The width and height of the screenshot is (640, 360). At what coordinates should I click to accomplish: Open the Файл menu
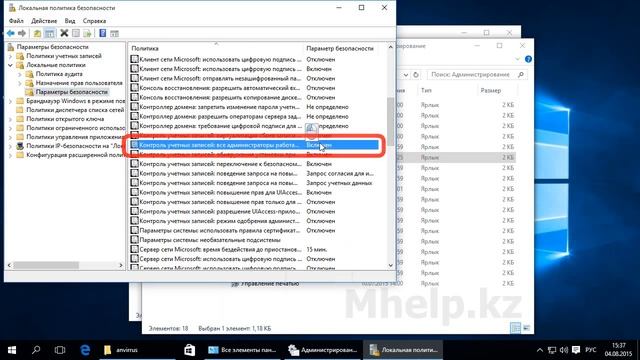pos(16,21)
